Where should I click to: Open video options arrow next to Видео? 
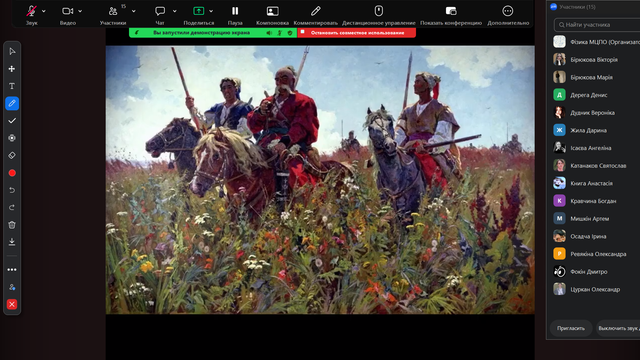click(80, 11)
